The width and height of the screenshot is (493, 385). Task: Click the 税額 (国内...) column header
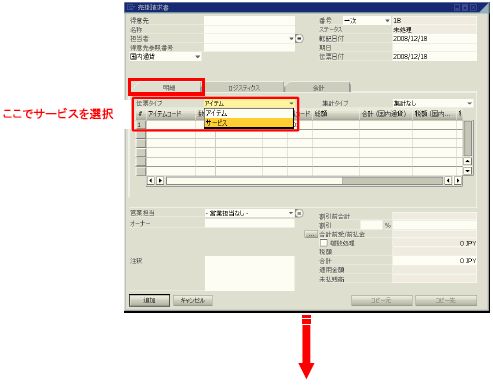pos(434,114)
